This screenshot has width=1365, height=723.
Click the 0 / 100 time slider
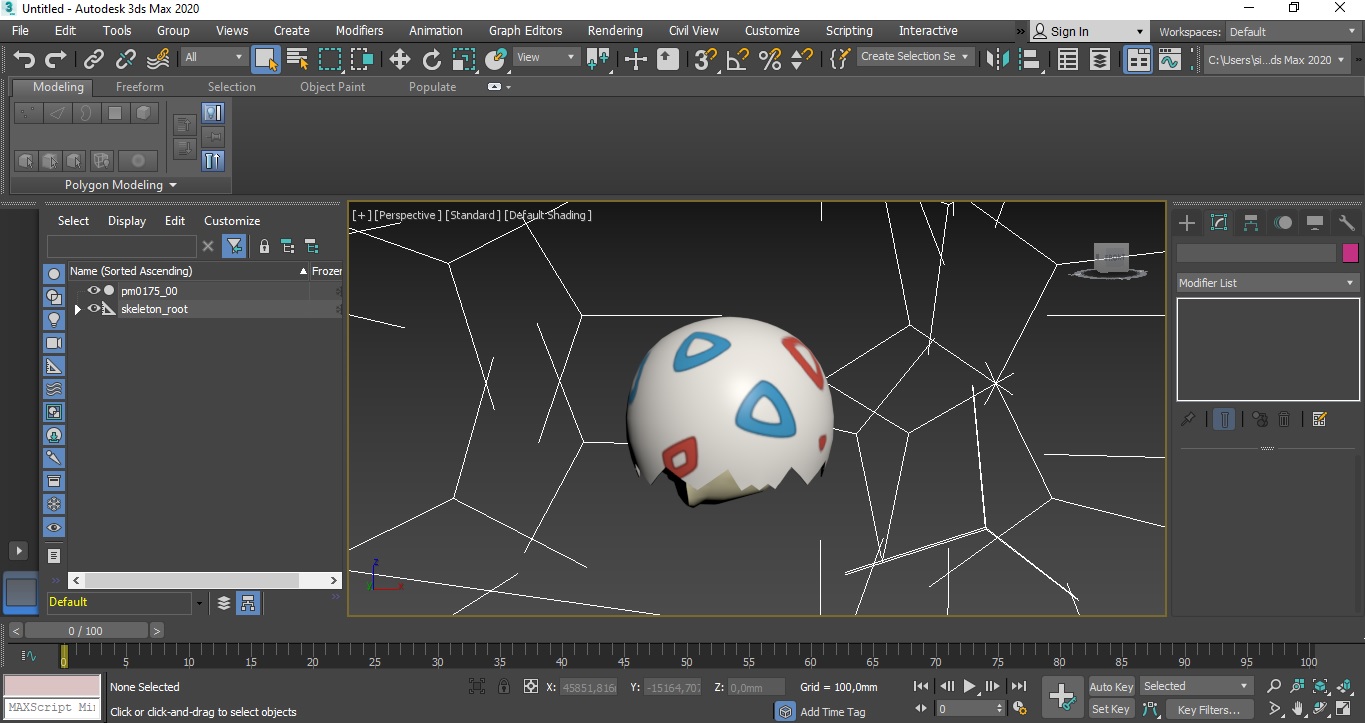tap(86, 631)
